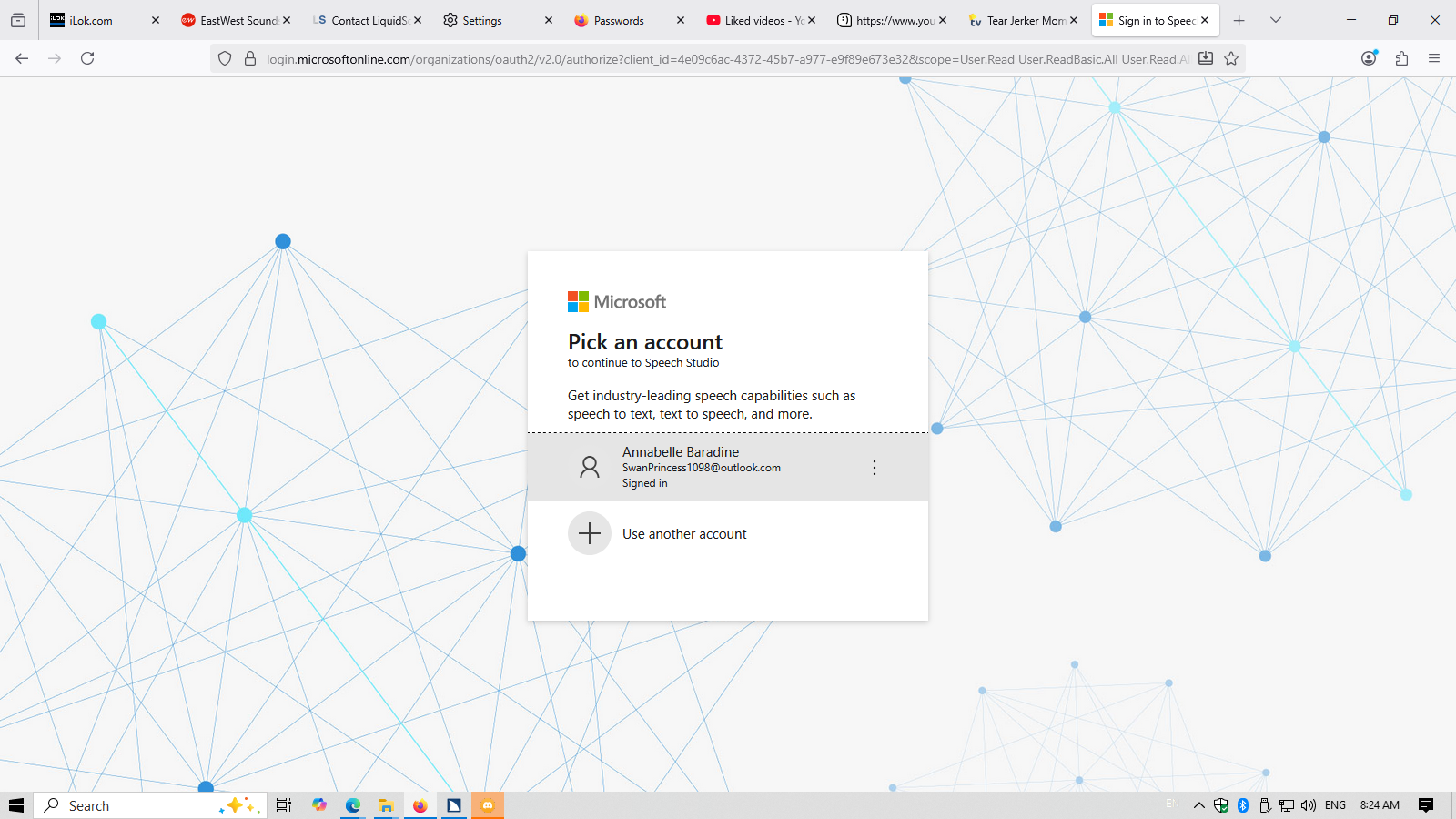The width and height of the screenshot is (1456, 819).
Task: Open the dark blue app on taskbar
Action: (454, 805)
